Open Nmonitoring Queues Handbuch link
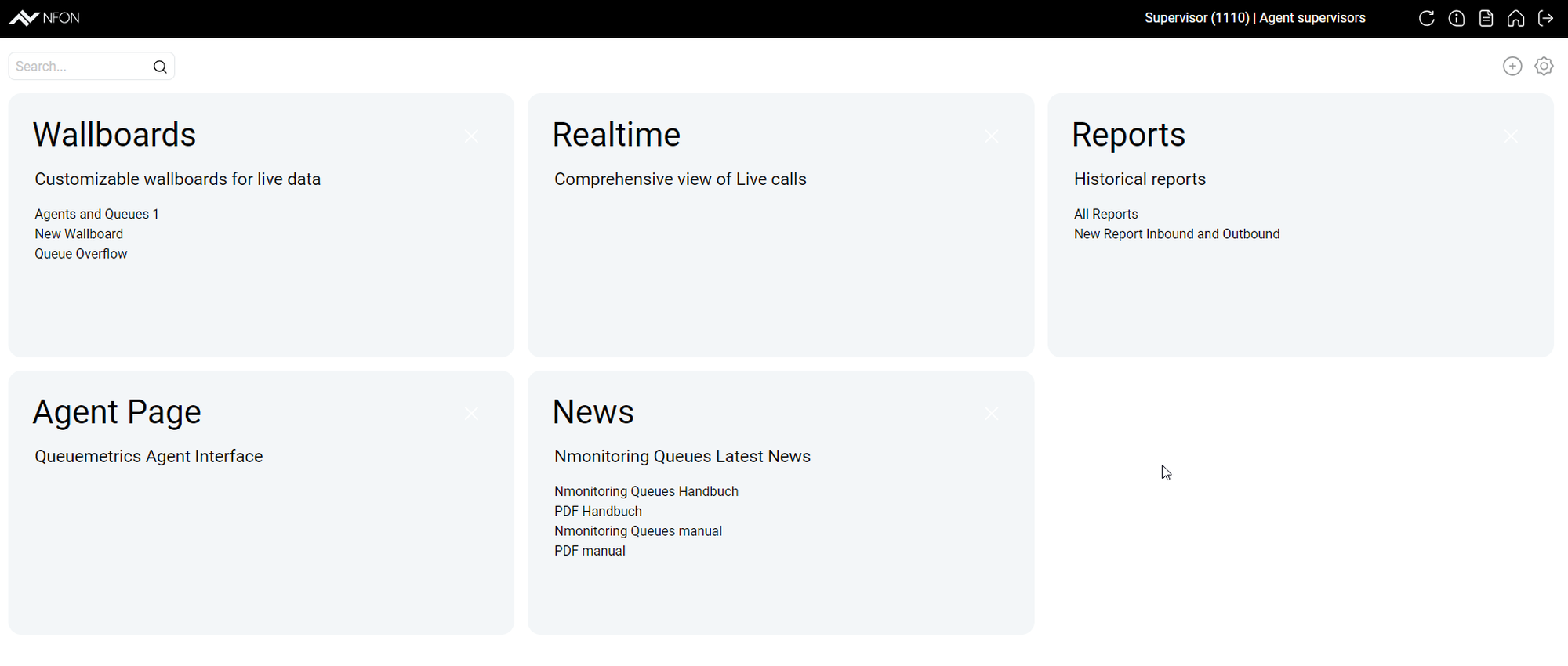The width and height of the screenshot is (1568, 666). (x=646, y=491)
